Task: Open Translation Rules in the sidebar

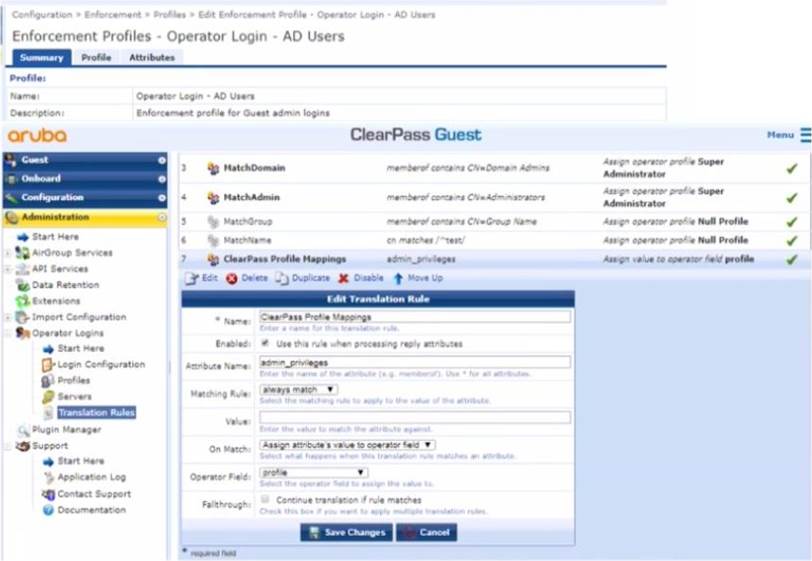Action: 96,412
